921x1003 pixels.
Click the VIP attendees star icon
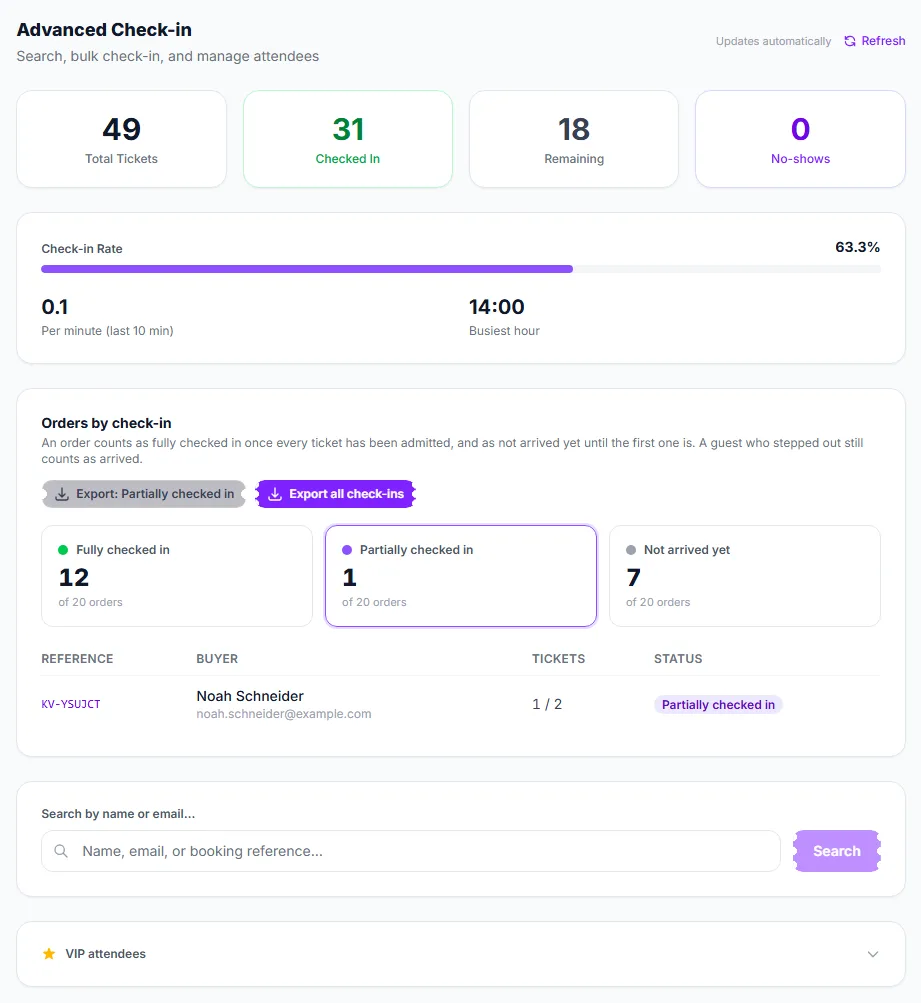pos(49,954)
